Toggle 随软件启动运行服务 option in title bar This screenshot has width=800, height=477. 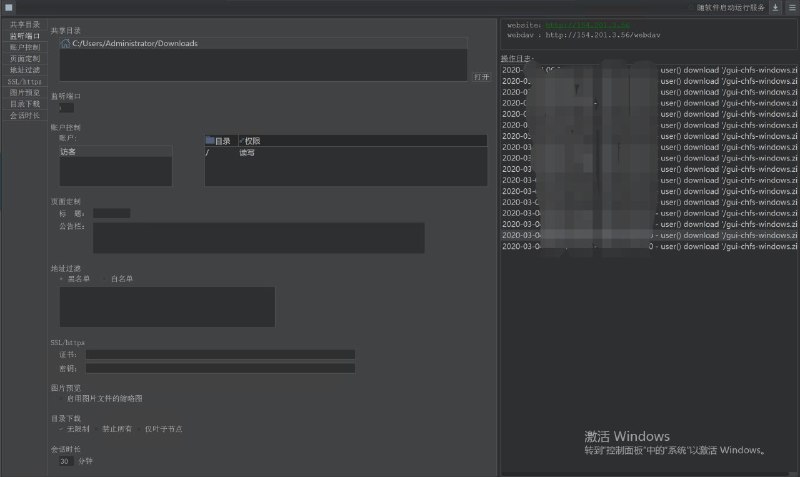pyautogui.click(x=730, y=7)
